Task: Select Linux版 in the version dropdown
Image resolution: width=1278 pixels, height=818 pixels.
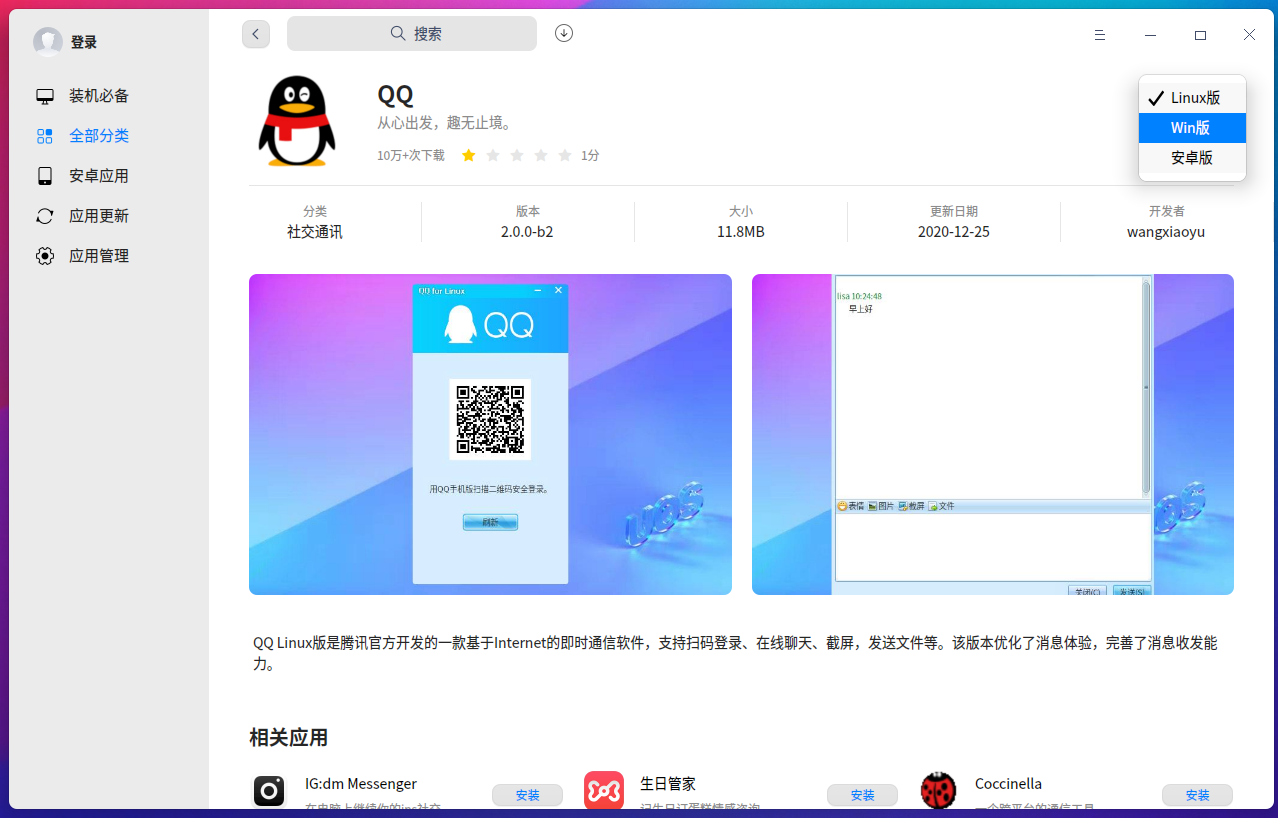Action: coord(1192,98)
